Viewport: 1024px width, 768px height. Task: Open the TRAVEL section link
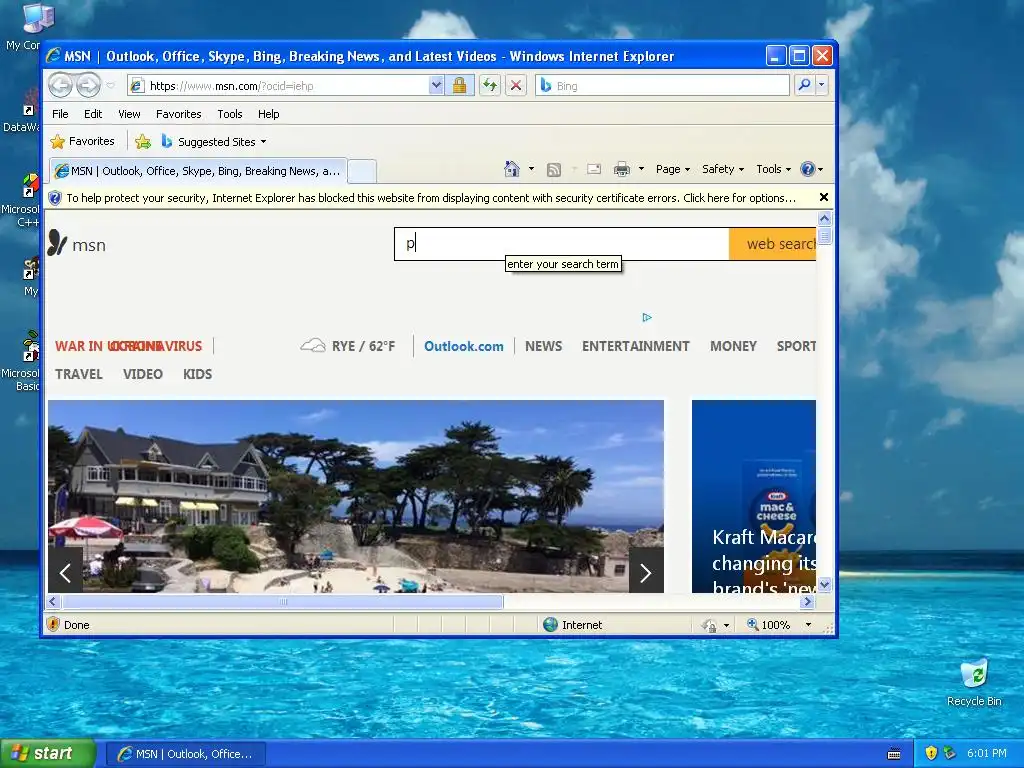[78, 374]
